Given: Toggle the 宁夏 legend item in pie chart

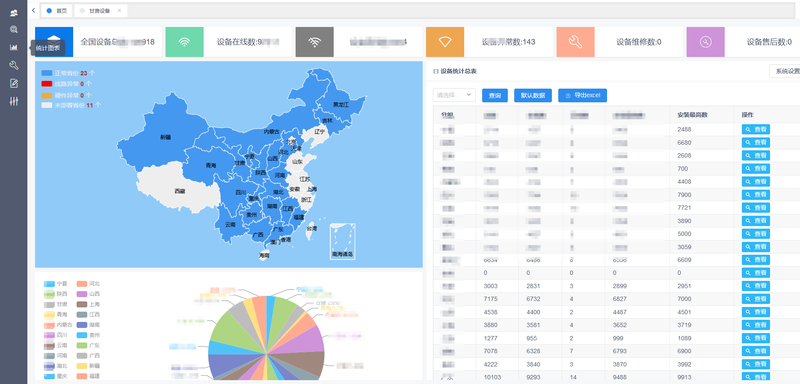Looking at the screenshot, I should (x=56, y=284).
